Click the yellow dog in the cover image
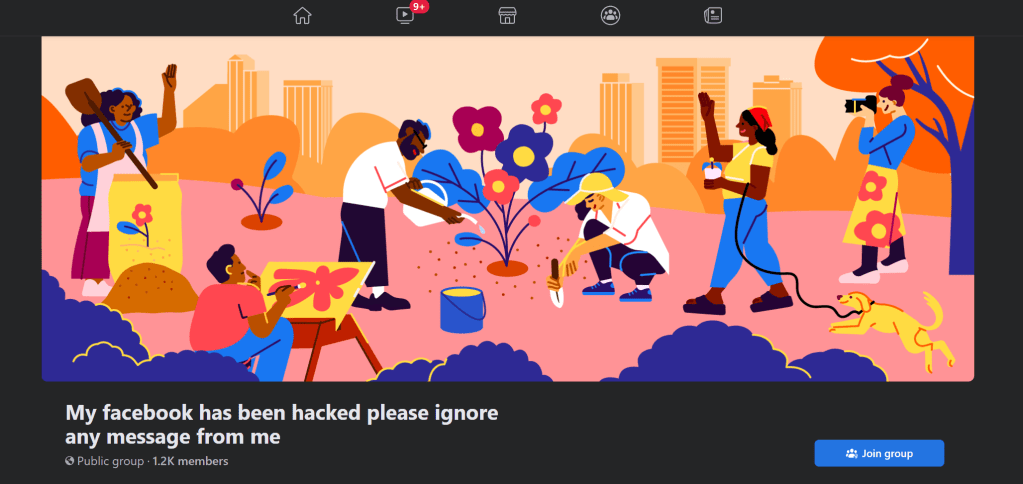This screenshot has width=1023, height=484. click(x=891, y=326)
